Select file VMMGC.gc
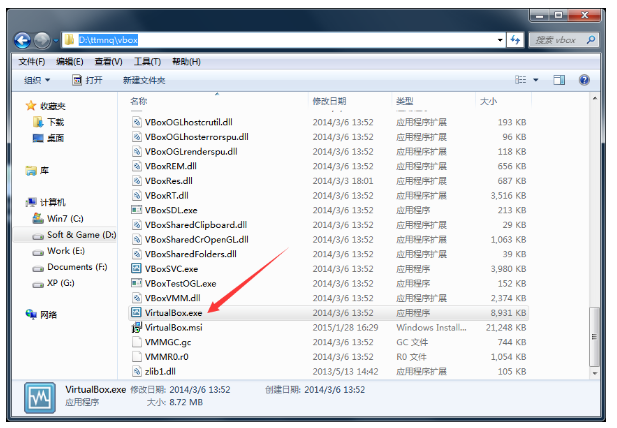 tap(168, 342)
